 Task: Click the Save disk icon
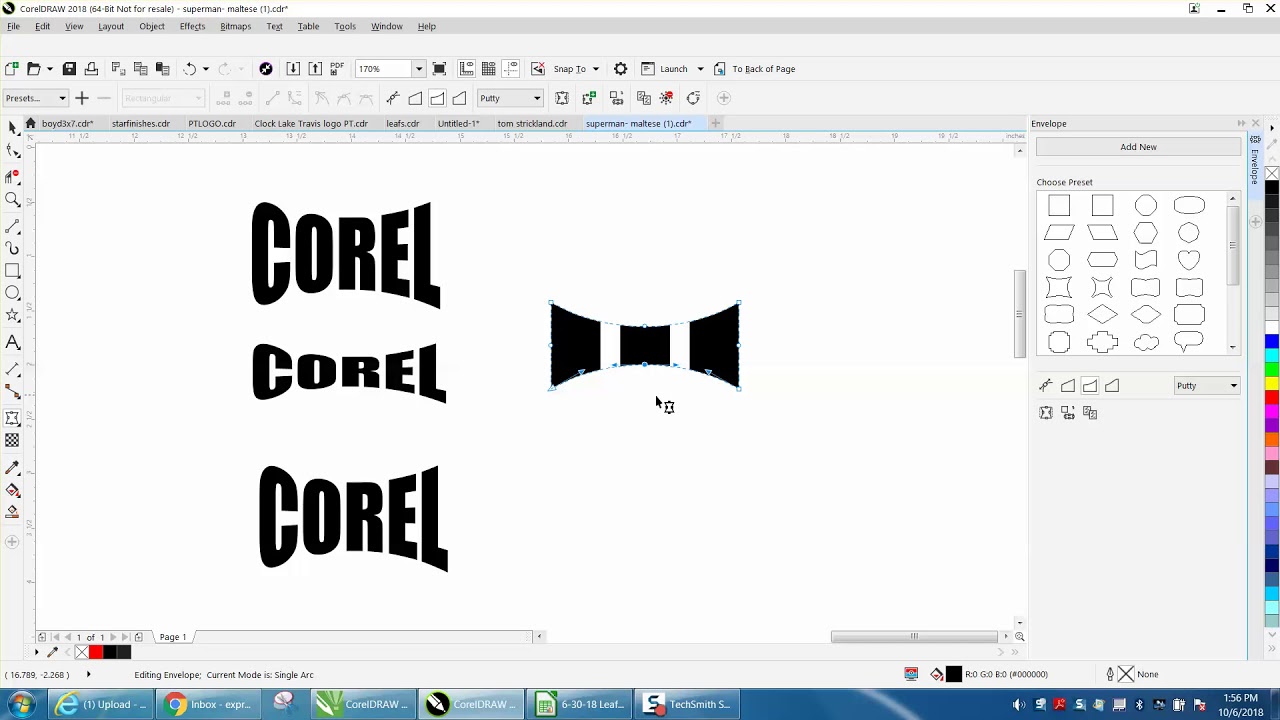pyautogui.click(x=69, y=69)
